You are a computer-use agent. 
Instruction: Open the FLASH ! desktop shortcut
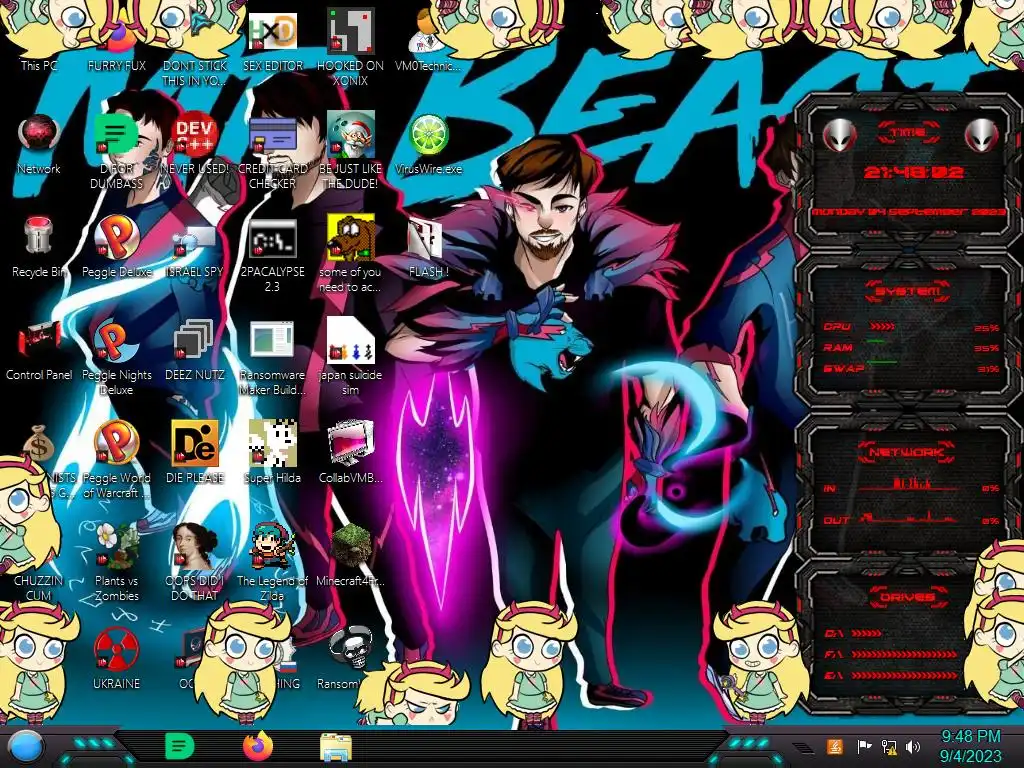click(428, 238)
